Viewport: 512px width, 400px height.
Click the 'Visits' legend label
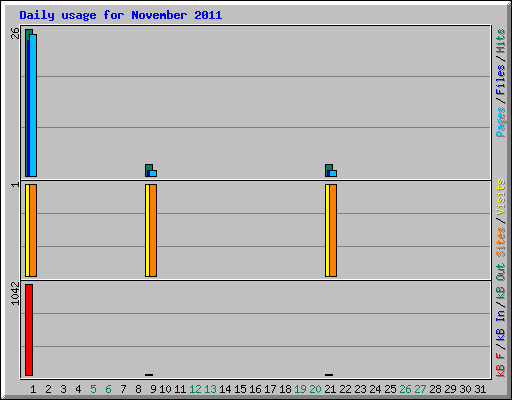[500, 198]
